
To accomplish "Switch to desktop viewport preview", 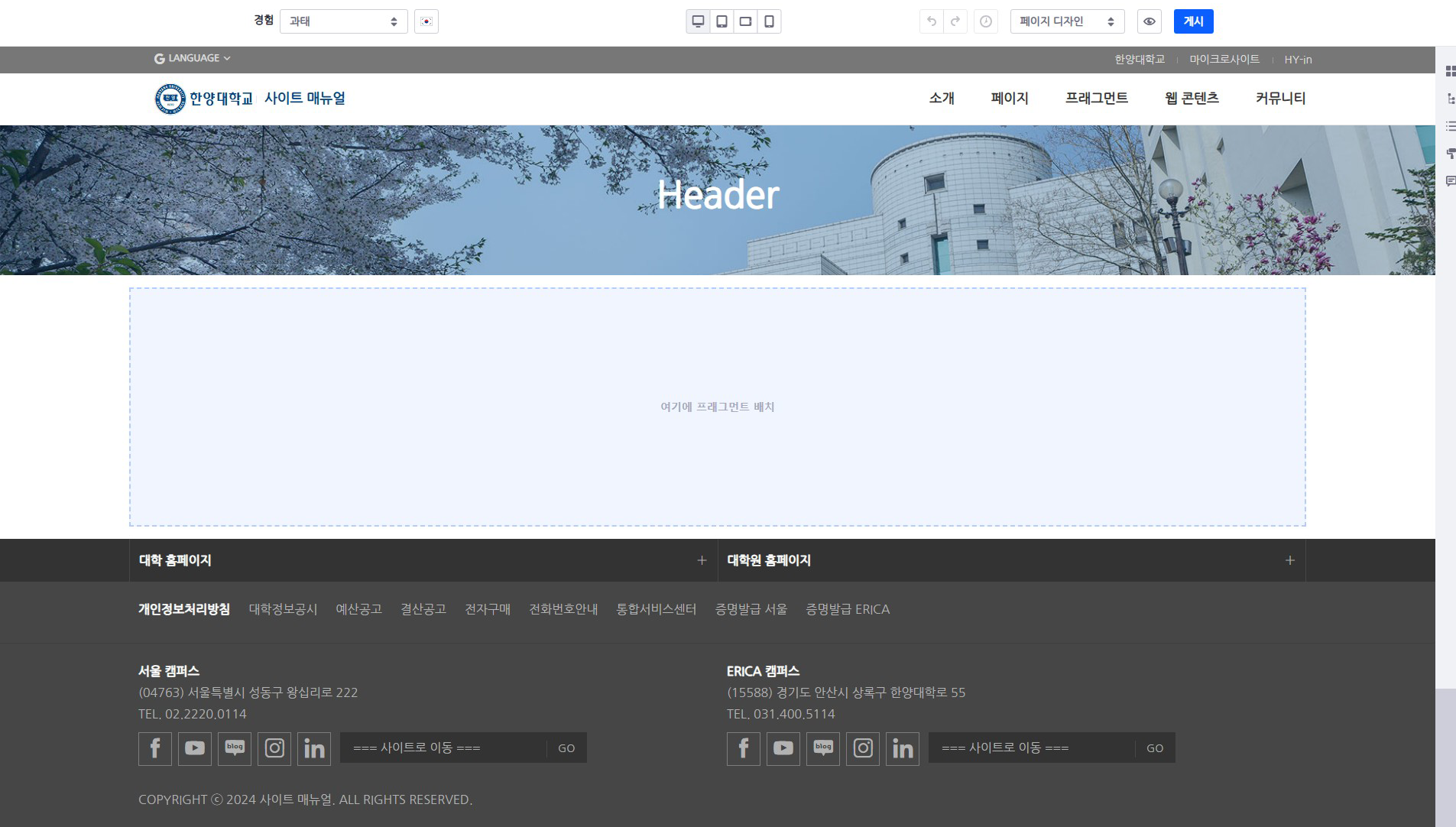I will point(698,21).
